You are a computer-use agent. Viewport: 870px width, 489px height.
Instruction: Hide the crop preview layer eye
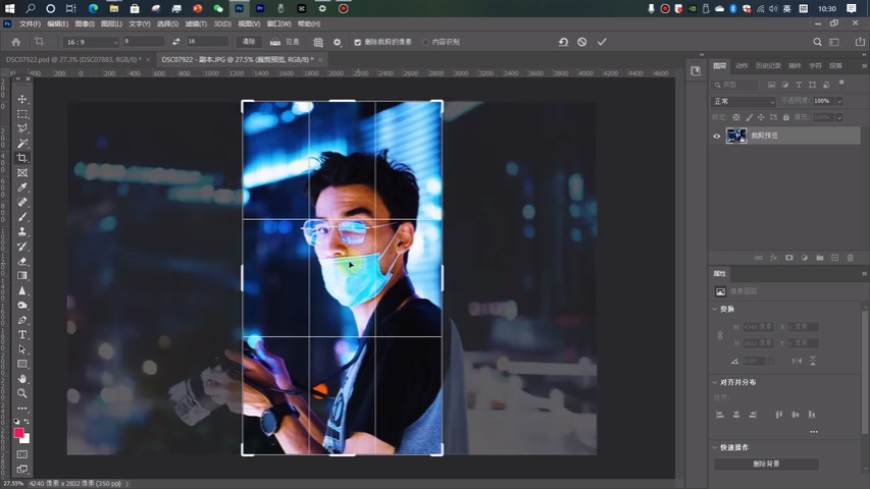pyautogui.click(x=716, y=136)
